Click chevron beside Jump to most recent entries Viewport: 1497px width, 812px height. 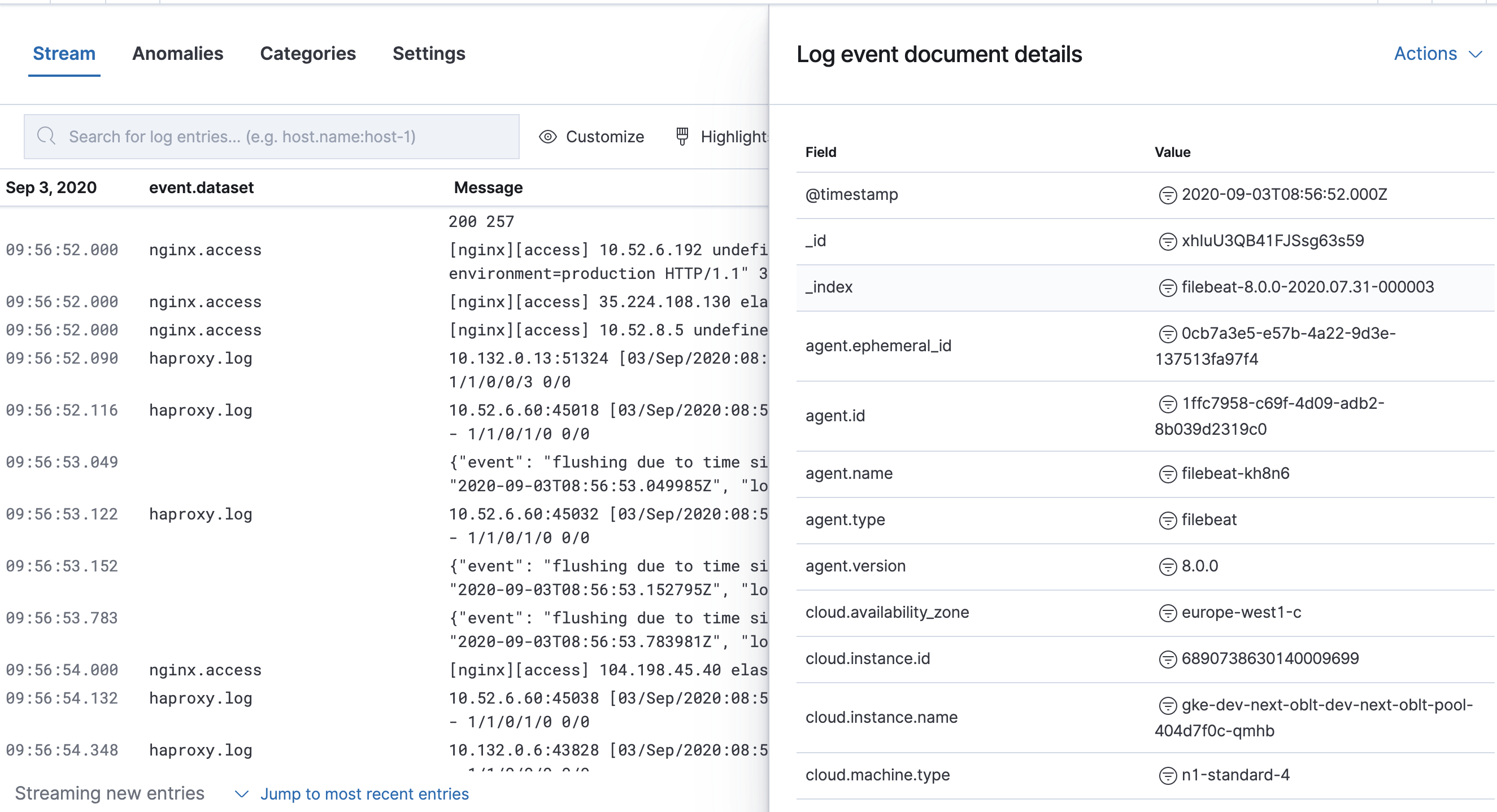242,794
